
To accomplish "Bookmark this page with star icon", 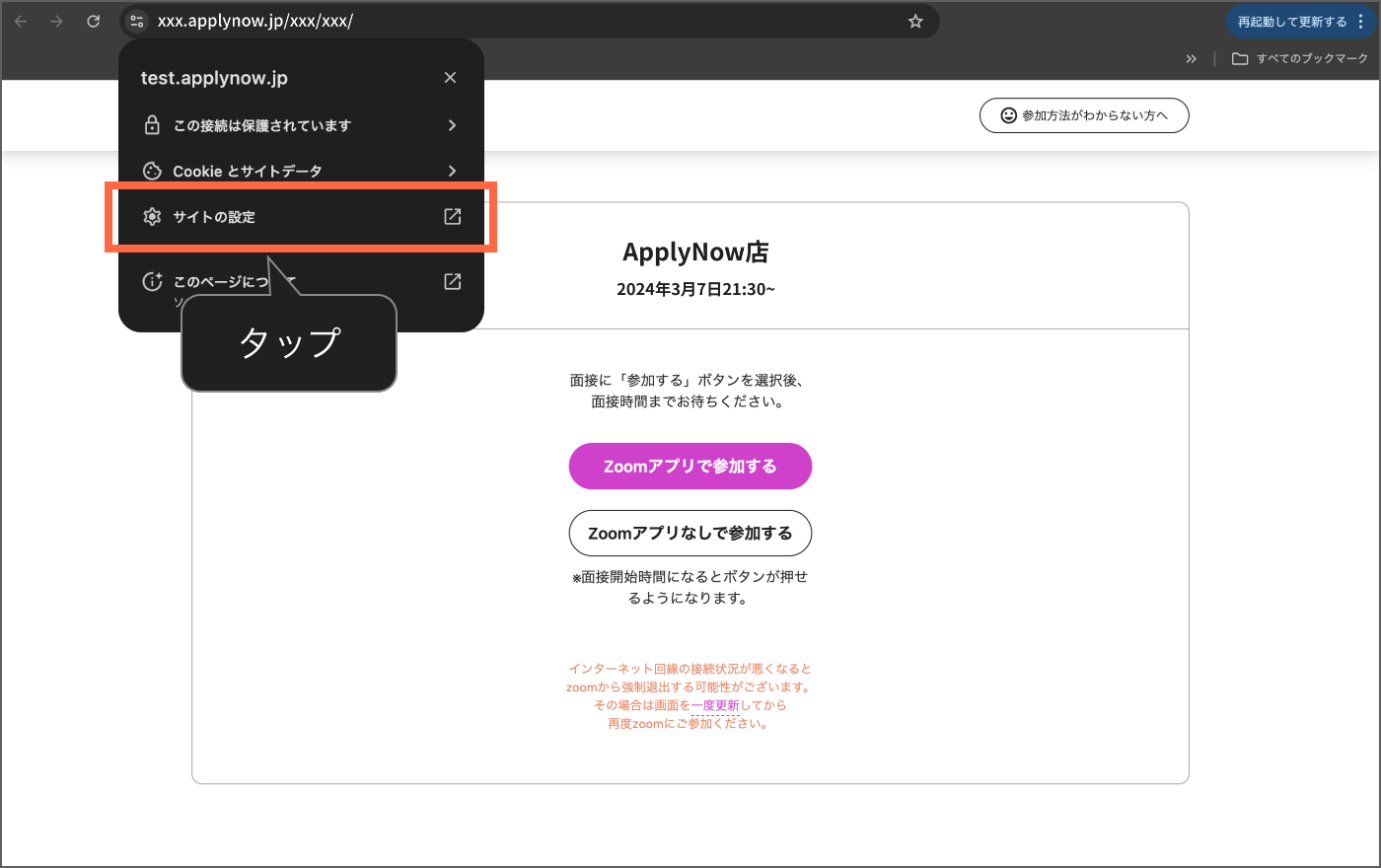I will click(915, 21).
